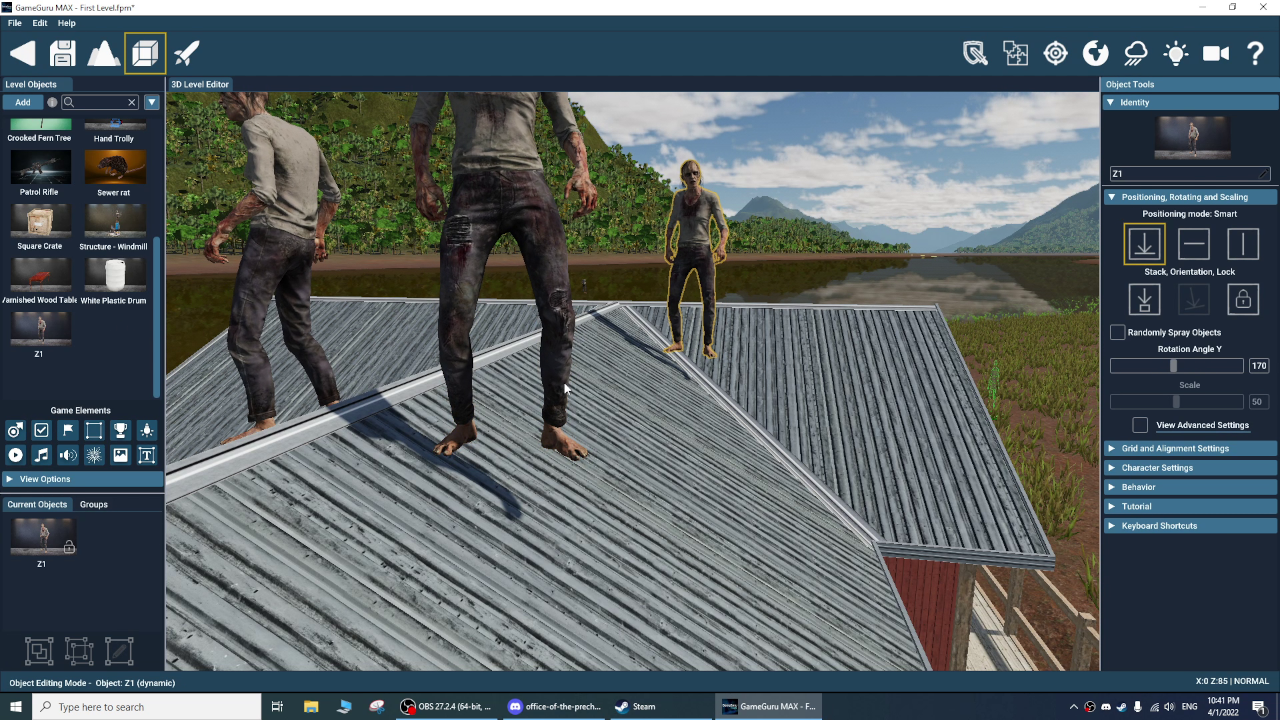Click the lightbulb lighting icon
Viewport: 1280px width, 720px height.
coord(1175,54)
